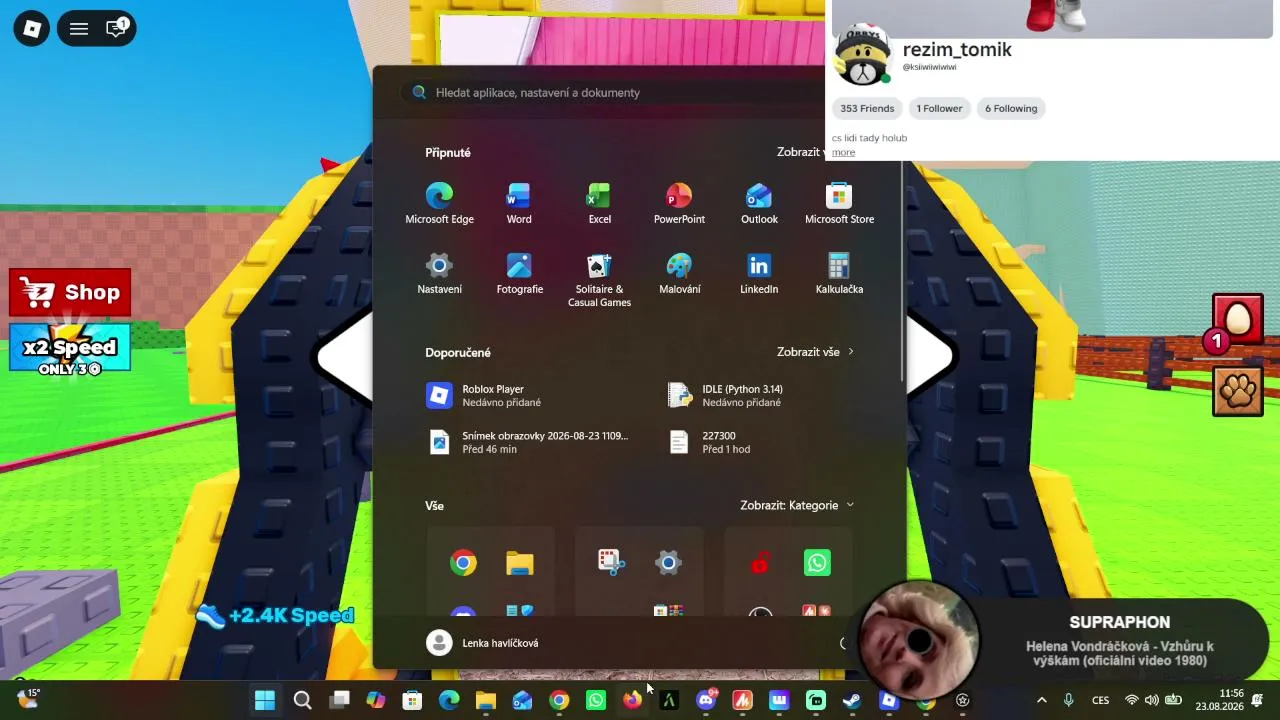The image size is (1280, 720).
Task: Open the 1 Follower list
Action: point(939,108)
